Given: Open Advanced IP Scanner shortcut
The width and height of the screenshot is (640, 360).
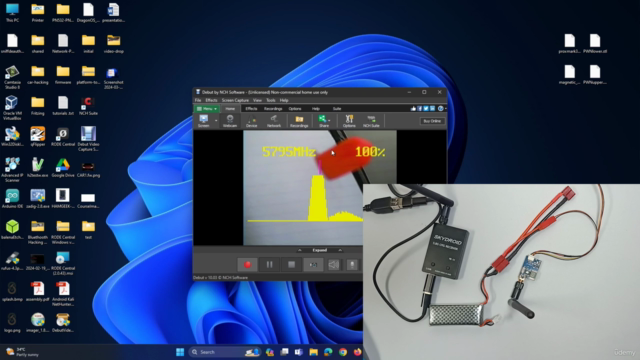Looking at the screenshot, I should 12,170.
